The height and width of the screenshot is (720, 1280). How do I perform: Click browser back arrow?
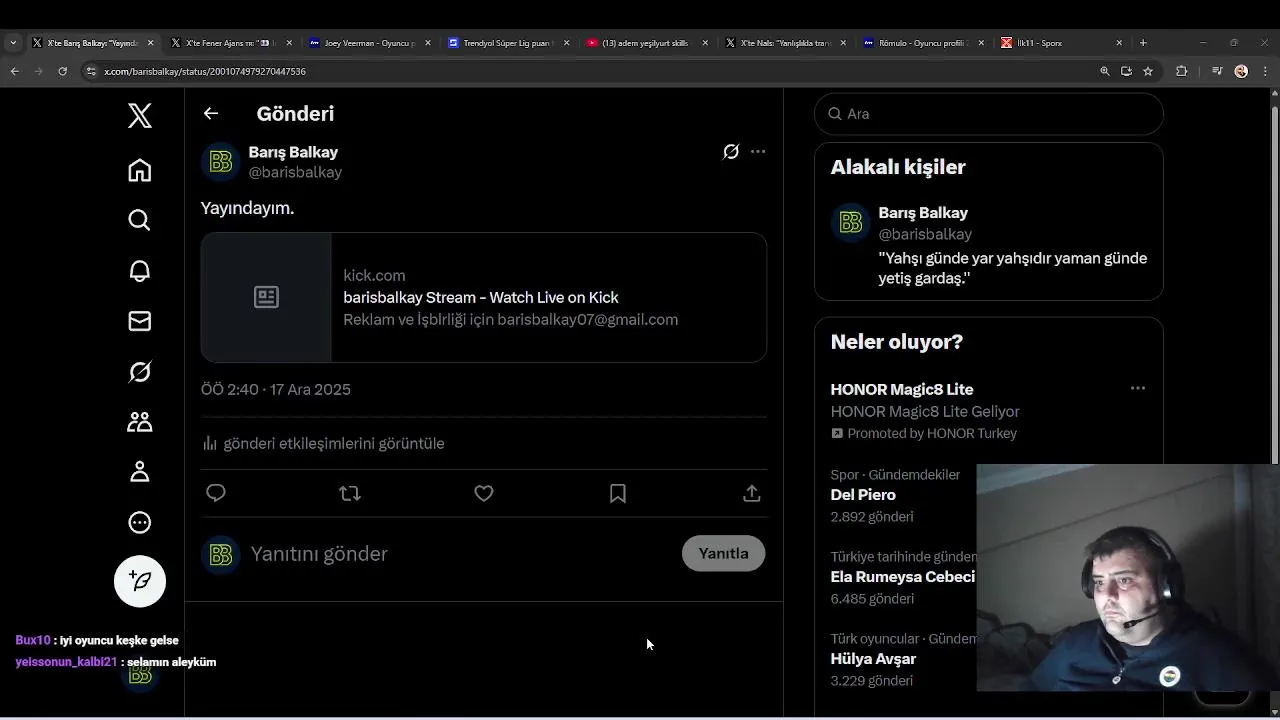[x=14, y=71]
